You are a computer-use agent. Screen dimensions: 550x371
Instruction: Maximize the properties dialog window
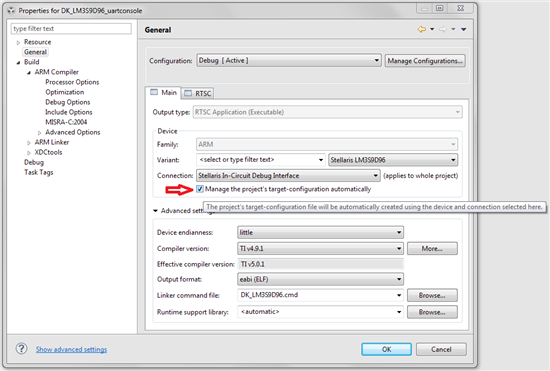440,8
